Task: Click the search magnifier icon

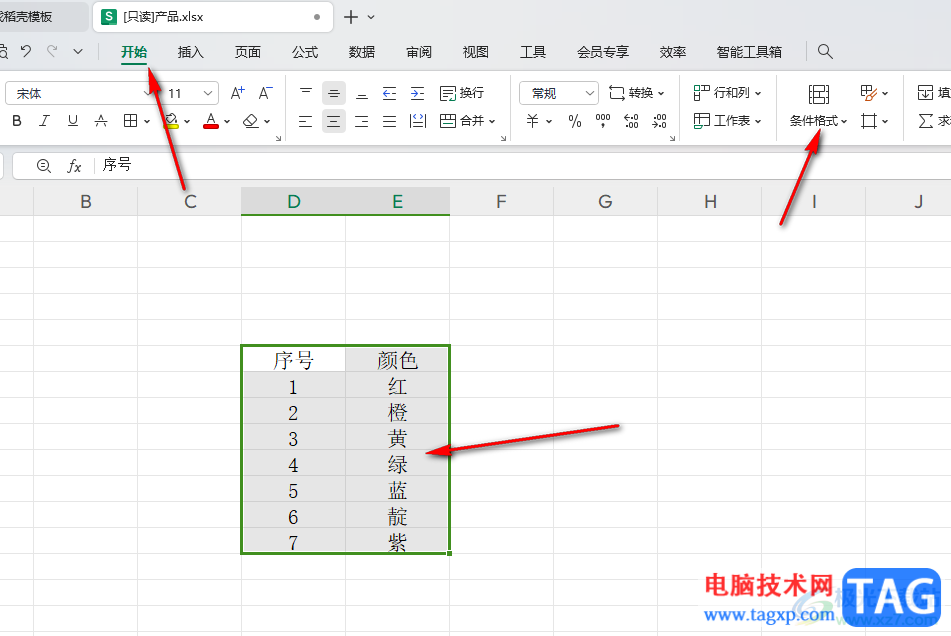Action: [825, 52]
